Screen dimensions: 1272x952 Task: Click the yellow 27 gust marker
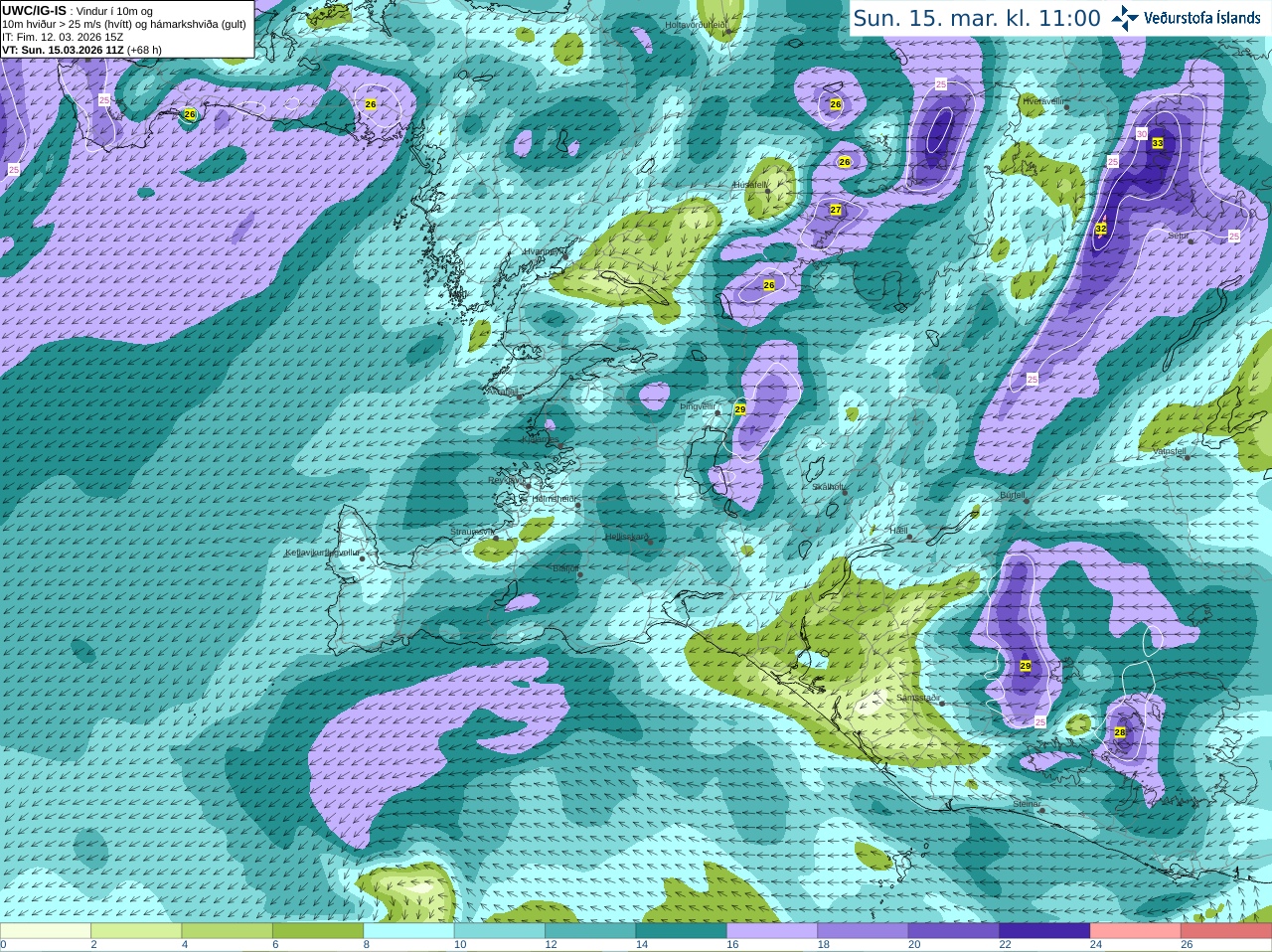[836, 210]
